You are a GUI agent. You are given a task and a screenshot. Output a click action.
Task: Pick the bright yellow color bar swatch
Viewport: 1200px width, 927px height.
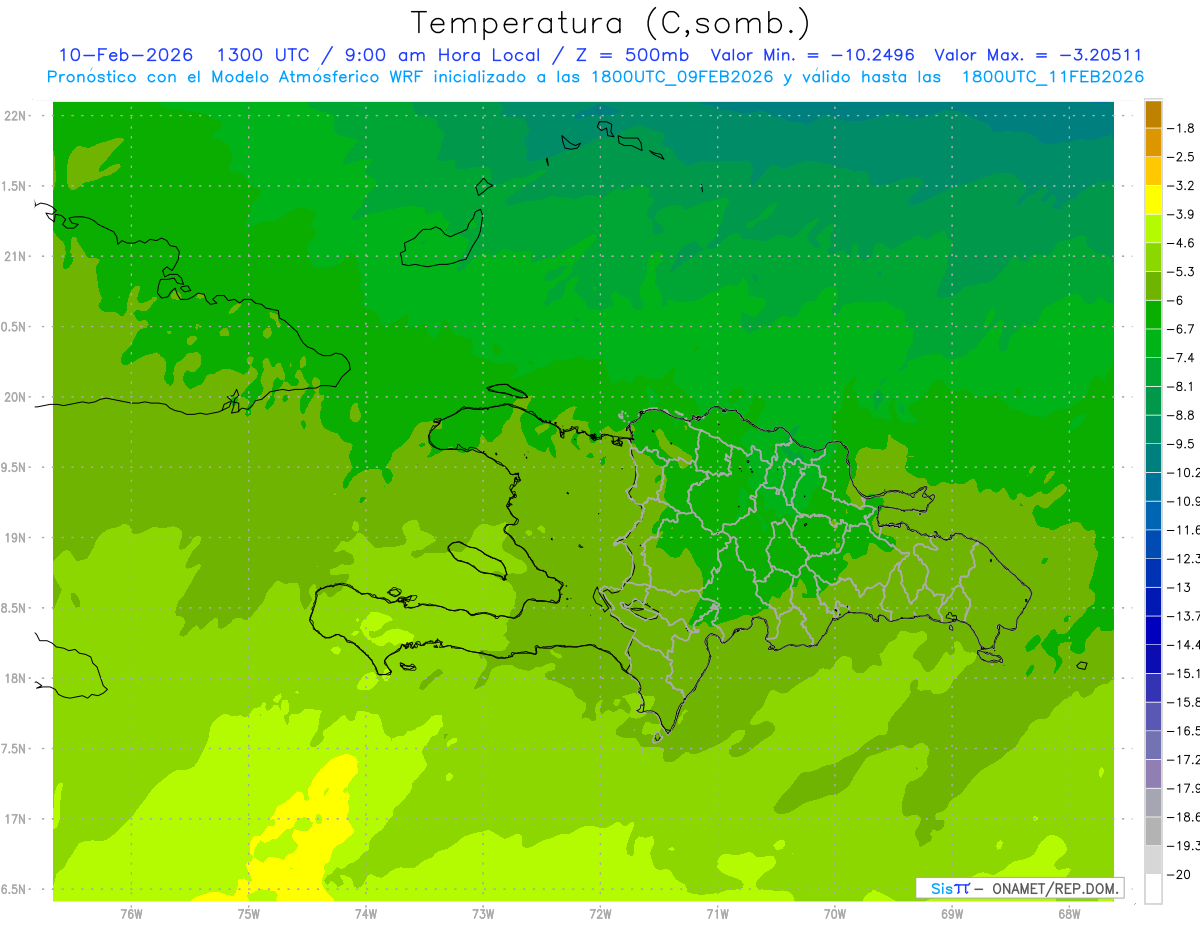click(1153, 200)
